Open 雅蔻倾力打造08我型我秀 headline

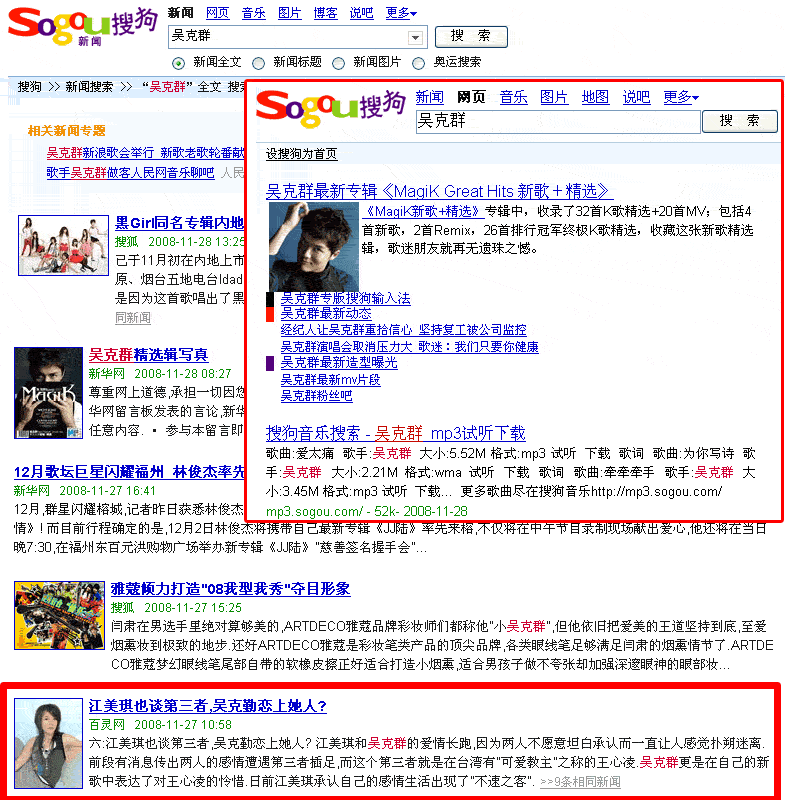230,589
